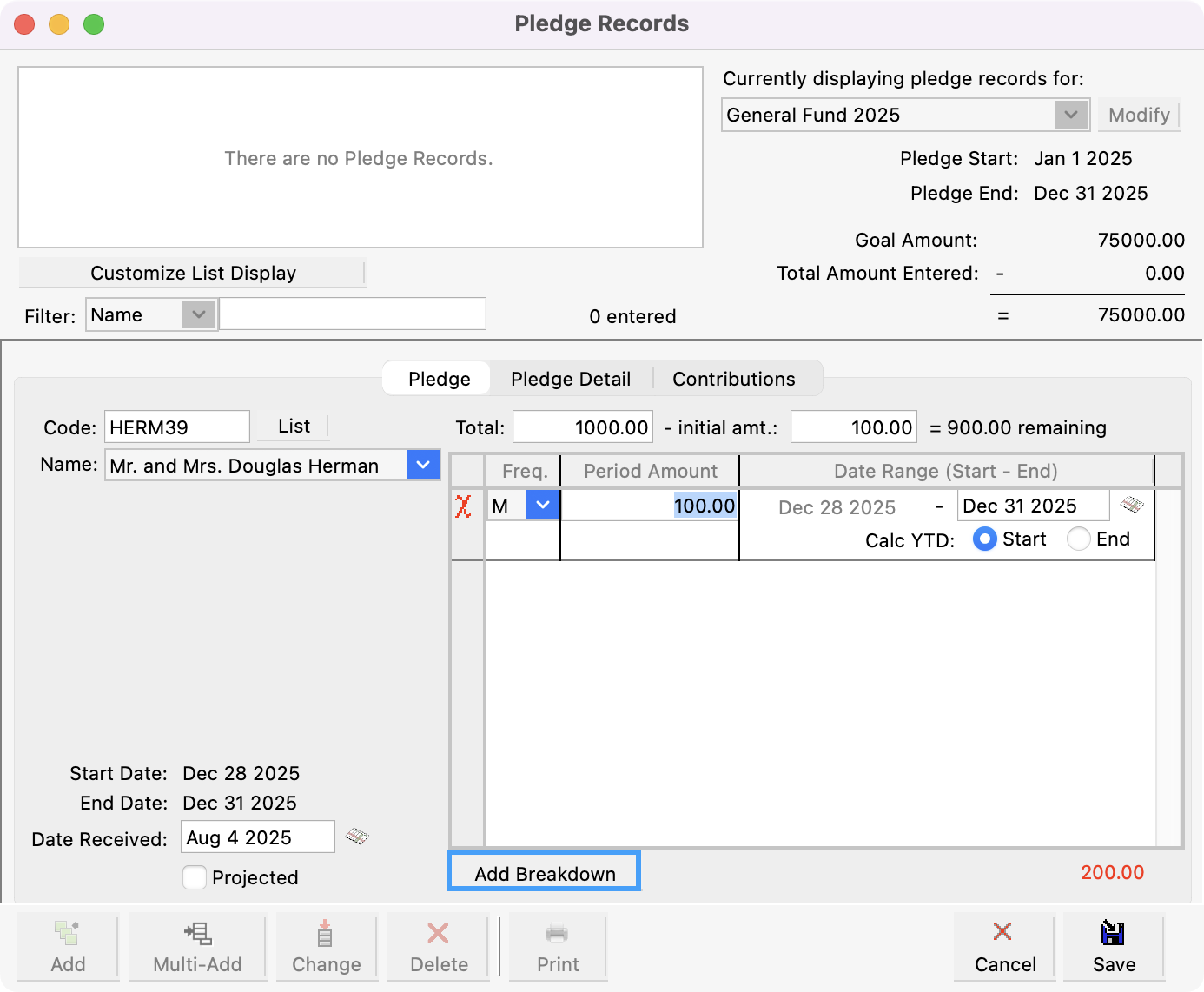
Task: Enable the Projected checkbox
Action: [195, 877]
